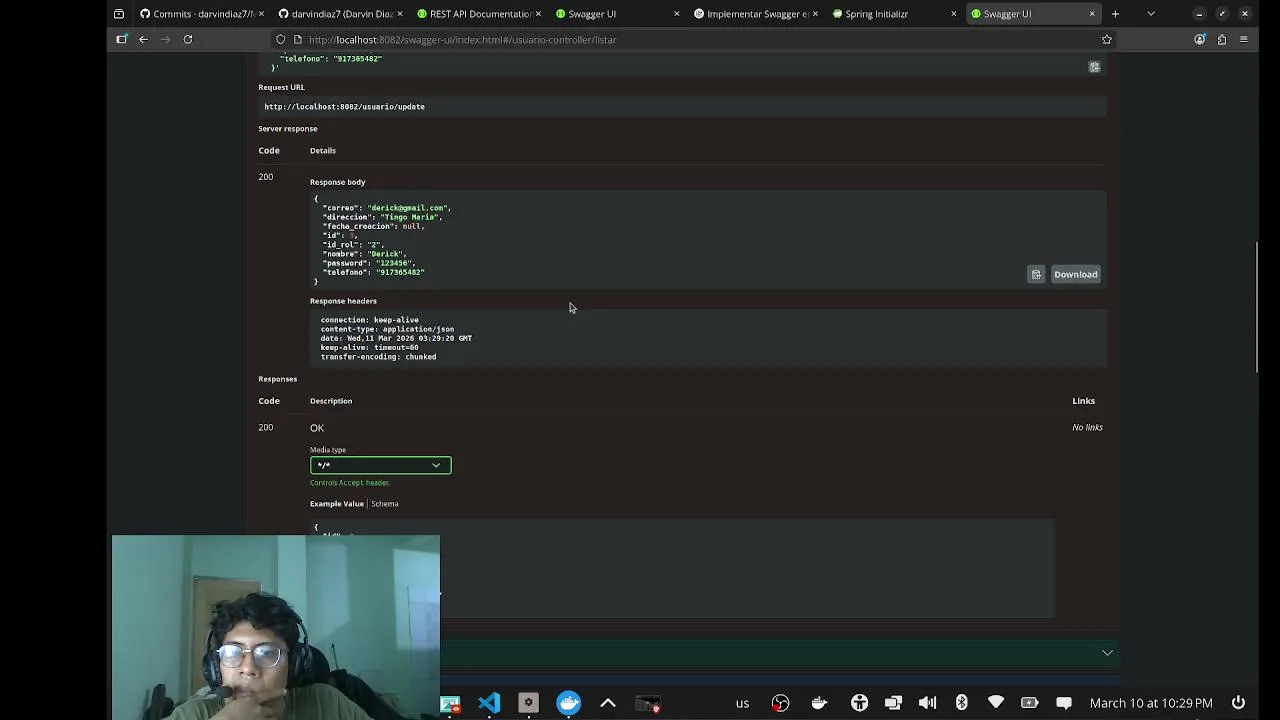The height and width of the screenshot is (720, 1280).
Task: Click the 'Response body' label
Action: tap(337, 182)
